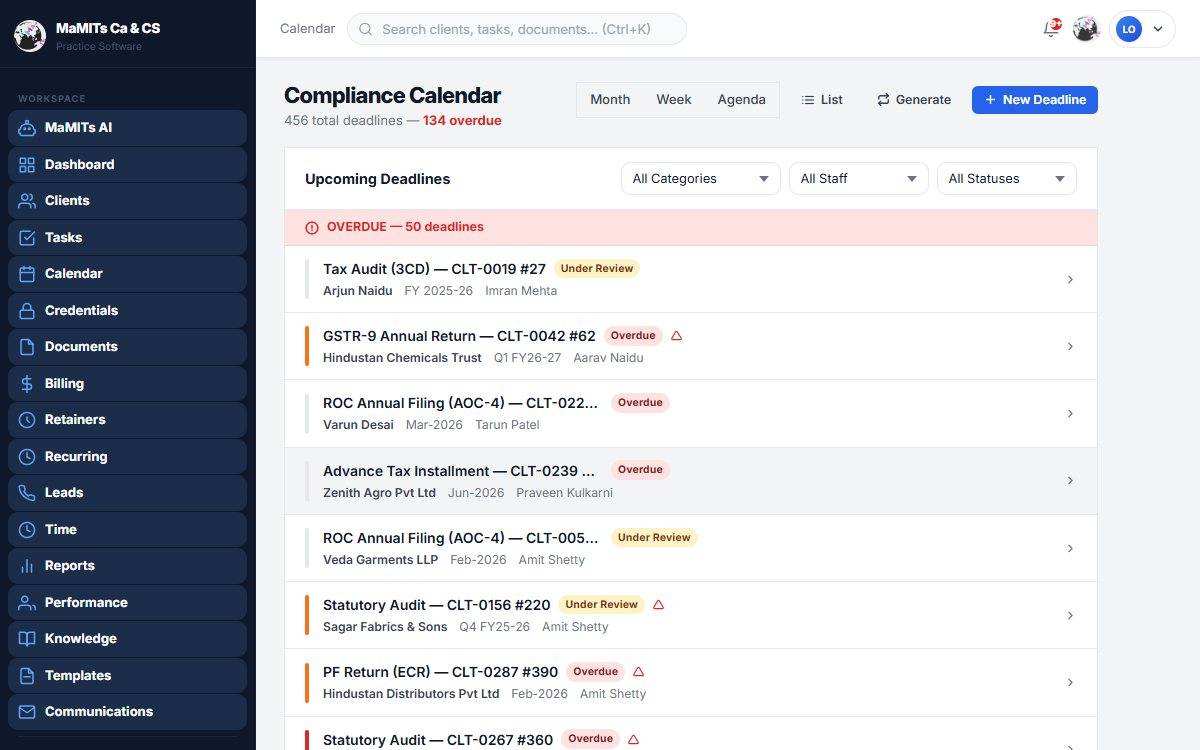Click the Communications envelope icon
This screenshot has width=1200, height=750.
point(27,712)
